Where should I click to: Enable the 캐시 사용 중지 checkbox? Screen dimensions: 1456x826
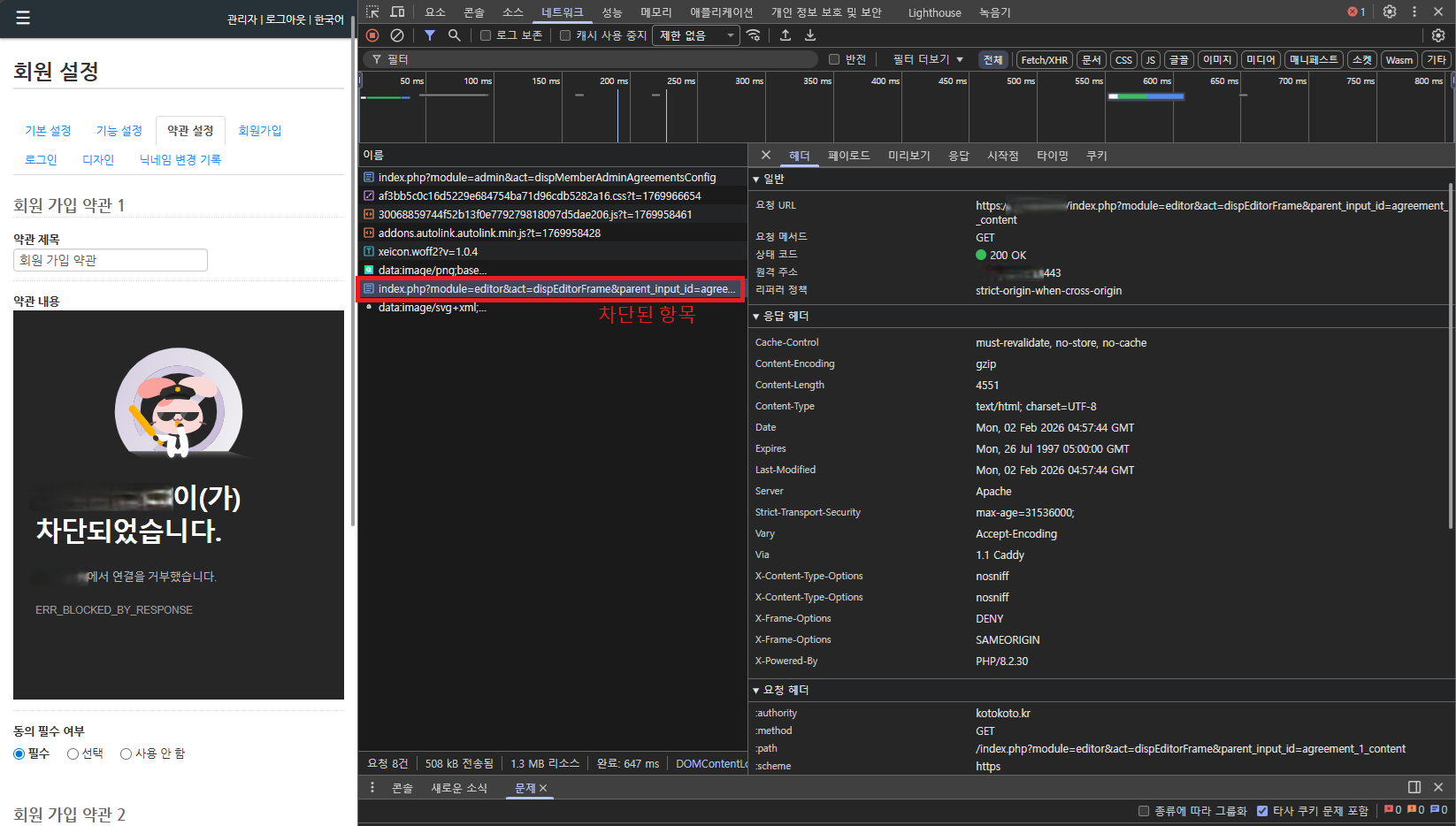565,35
